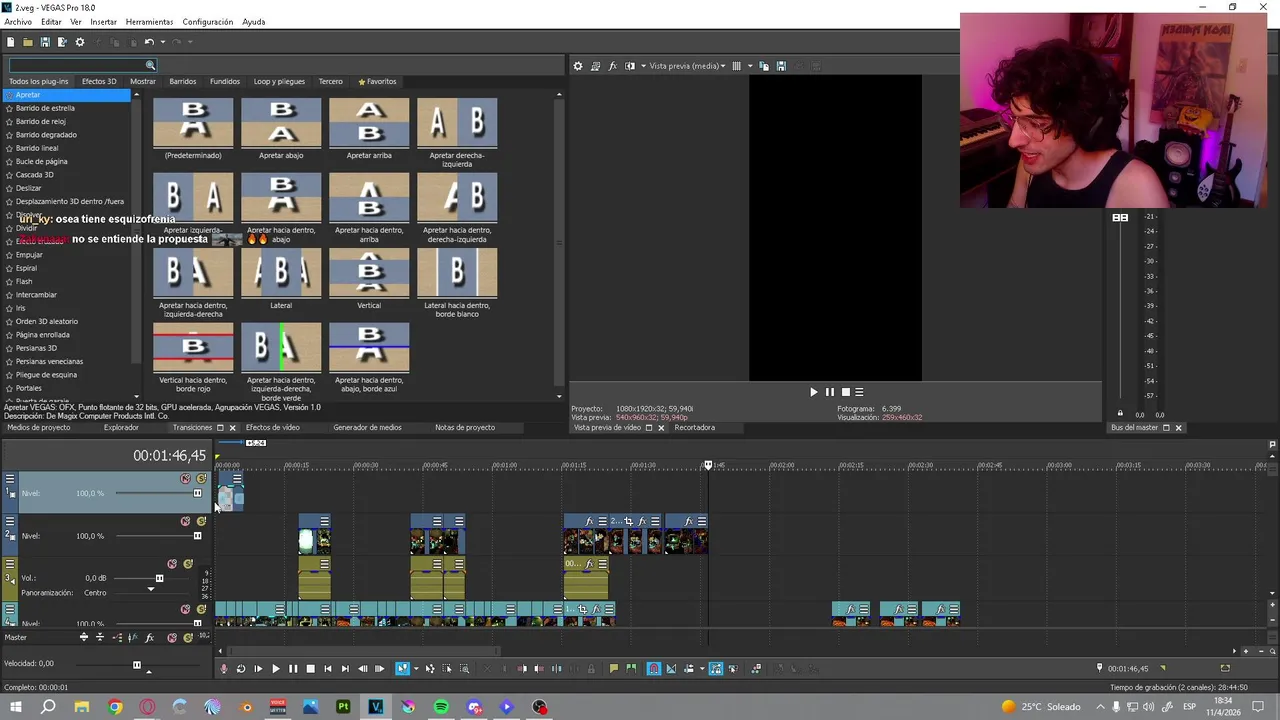Click Go to start button

point(328,669)
